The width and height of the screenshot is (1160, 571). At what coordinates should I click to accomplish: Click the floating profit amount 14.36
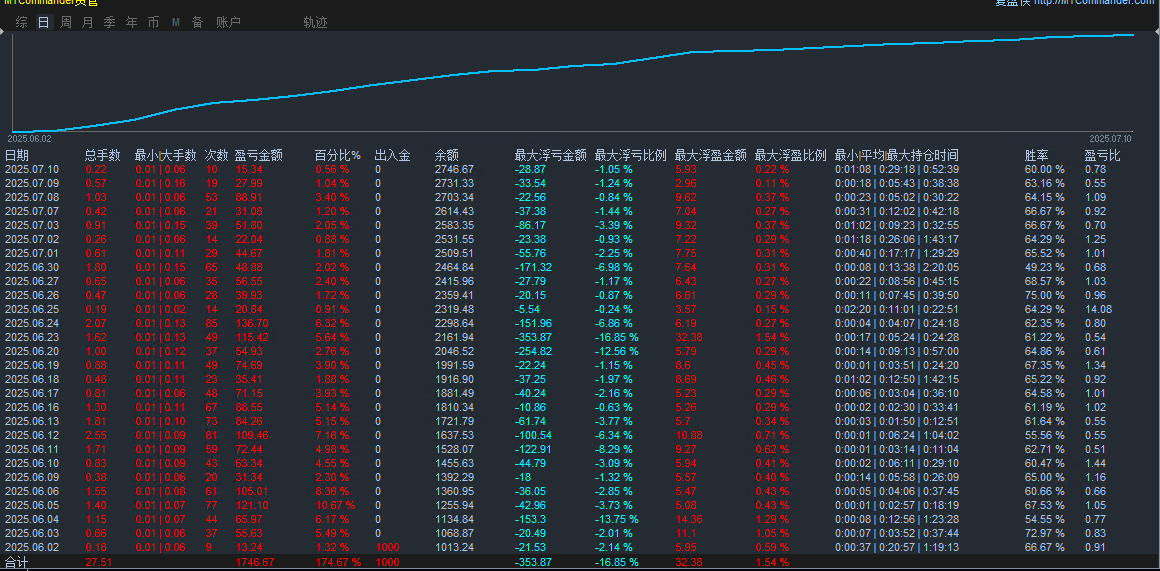(x=688, y=519)
